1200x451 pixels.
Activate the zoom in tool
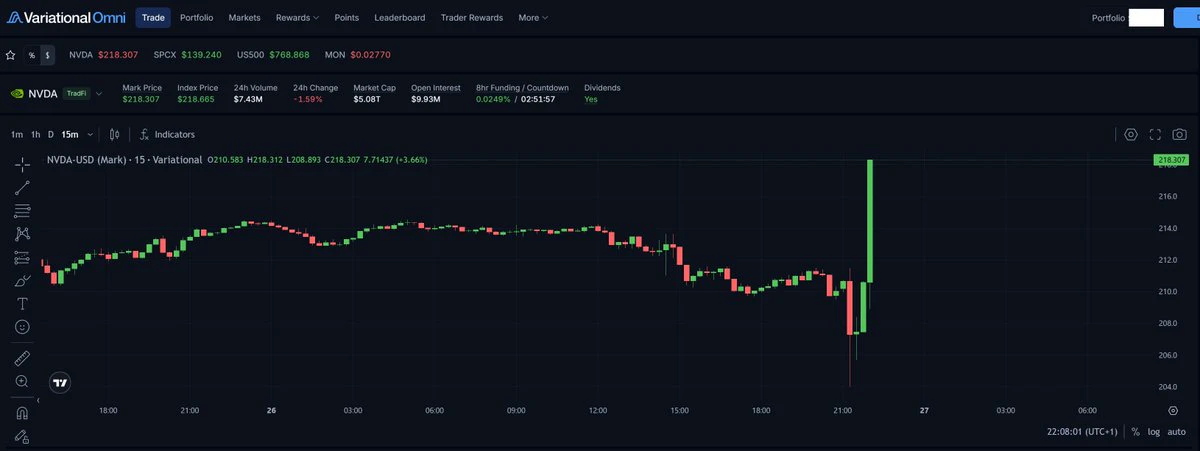[22, 381]
